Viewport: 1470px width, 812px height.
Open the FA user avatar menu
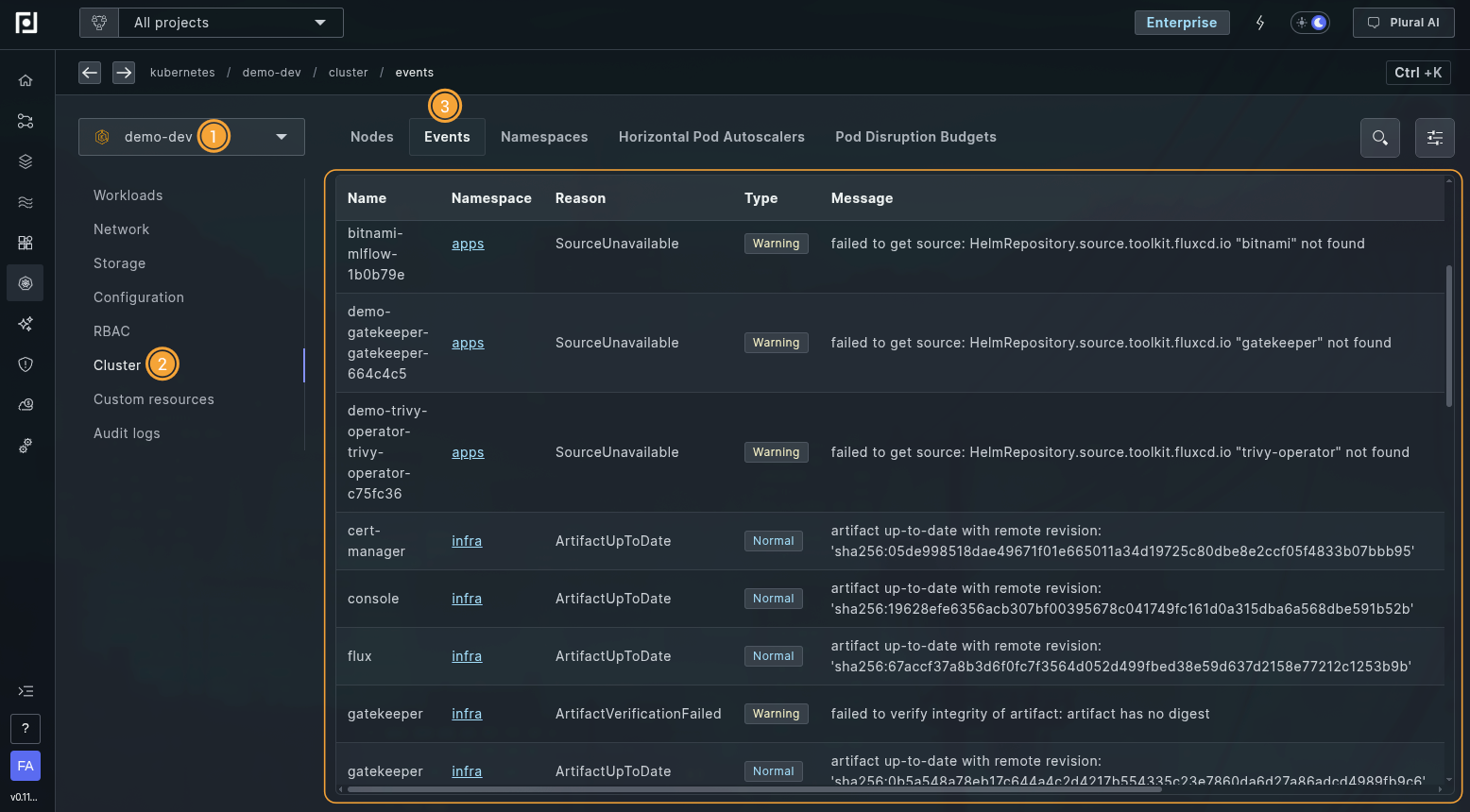click(x=26, y=766)
